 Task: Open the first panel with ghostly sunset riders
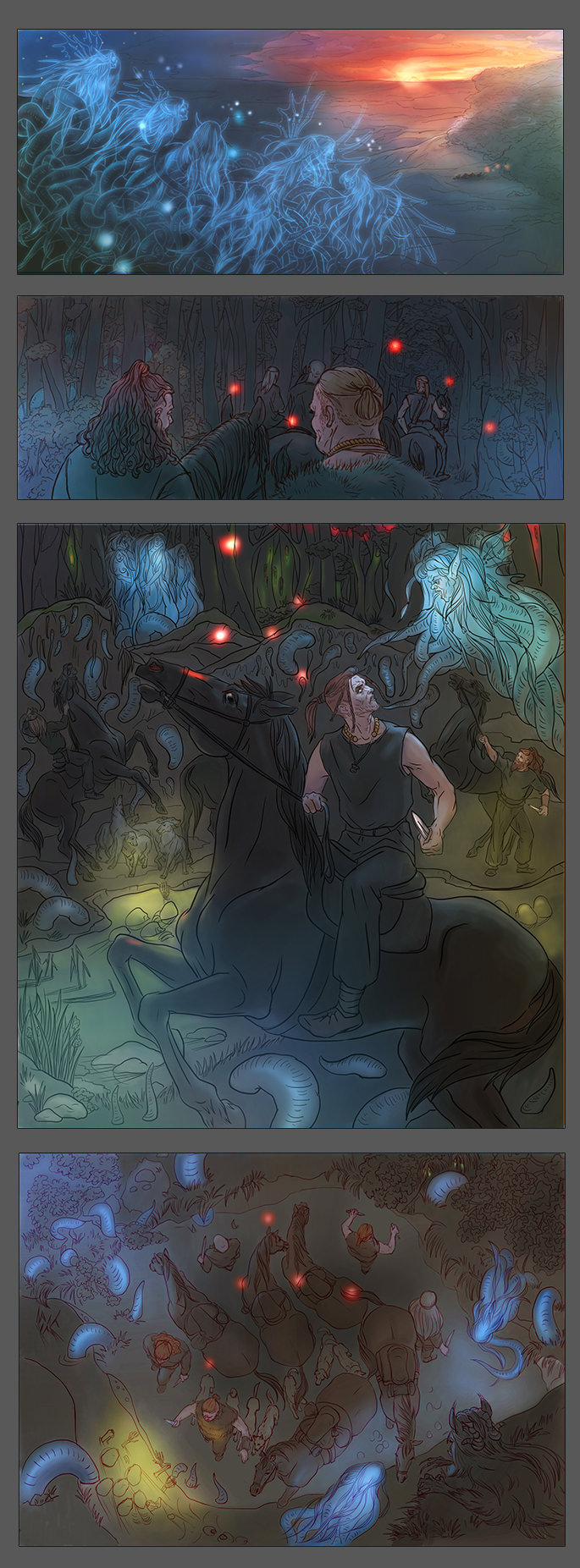click(290, 152)
